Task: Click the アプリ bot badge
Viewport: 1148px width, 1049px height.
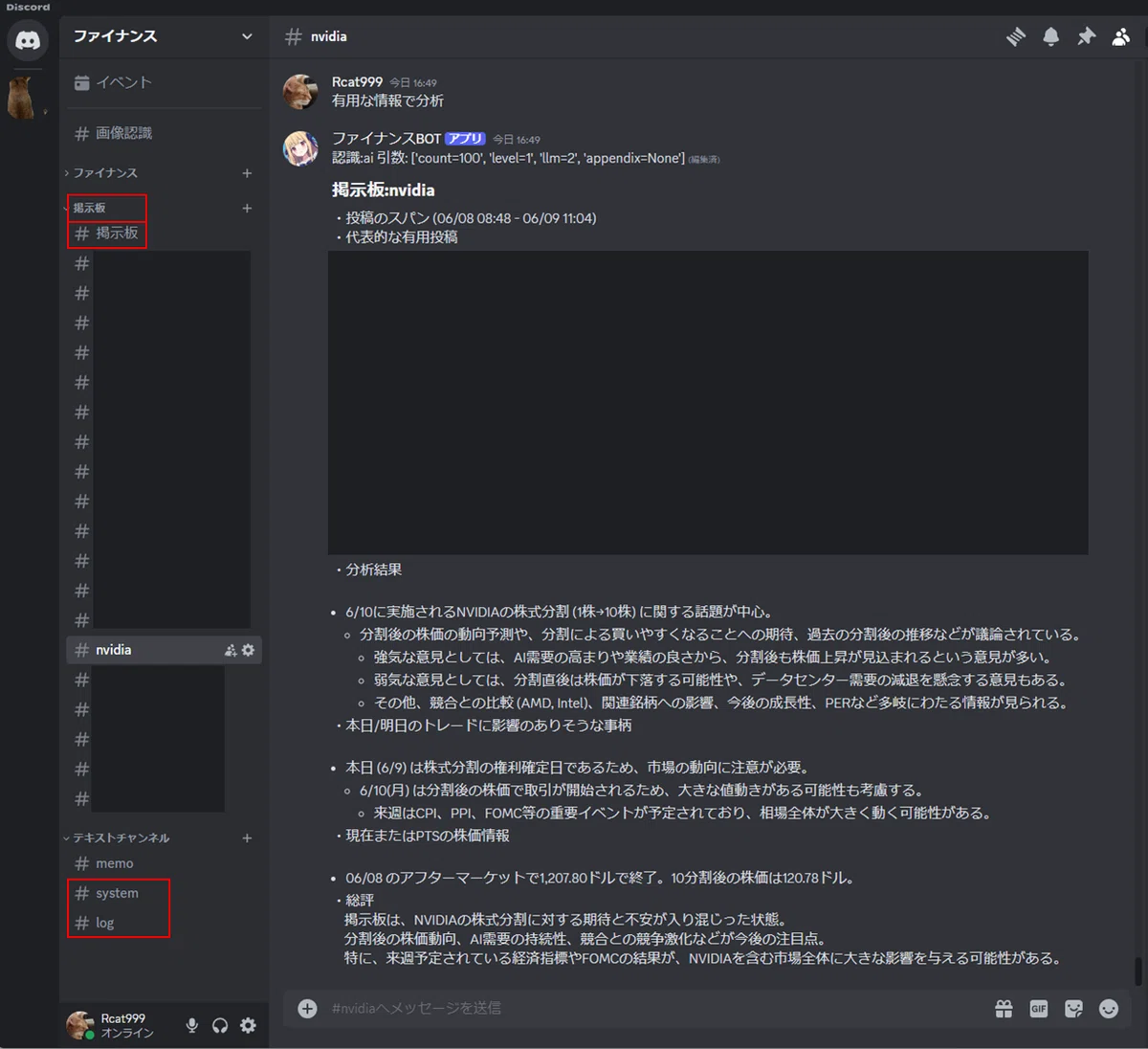Action: tap(465, 139)
